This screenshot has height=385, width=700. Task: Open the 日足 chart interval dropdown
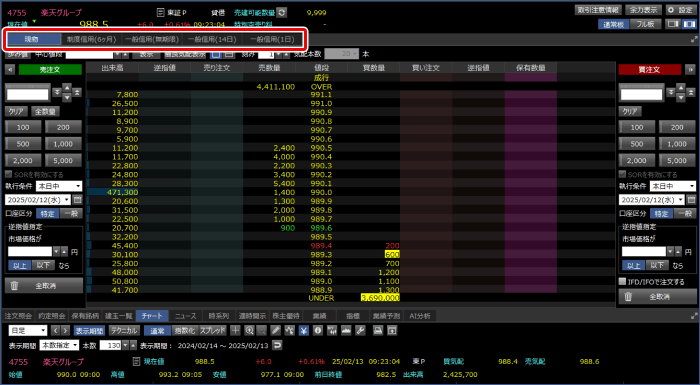click(28, 331)
